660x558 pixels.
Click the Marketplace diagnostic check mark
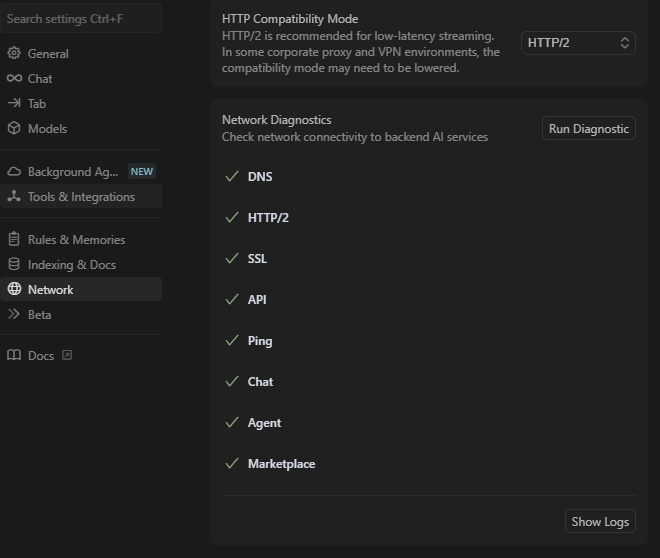pos(232,464)
